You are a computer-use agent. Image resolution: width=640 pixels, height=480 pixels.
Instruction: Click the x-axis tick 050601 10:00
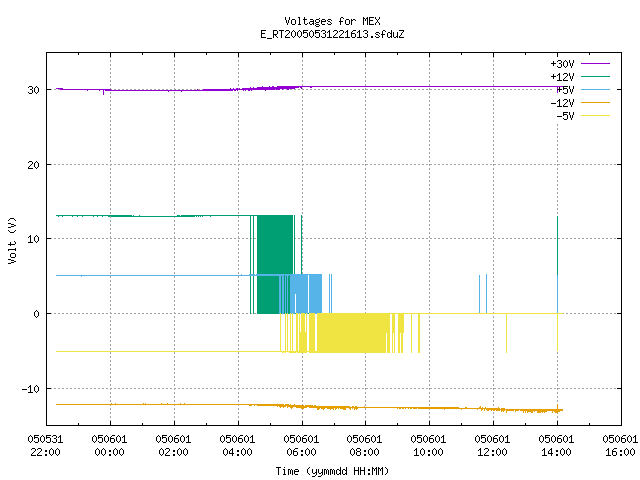coord(428,446)
